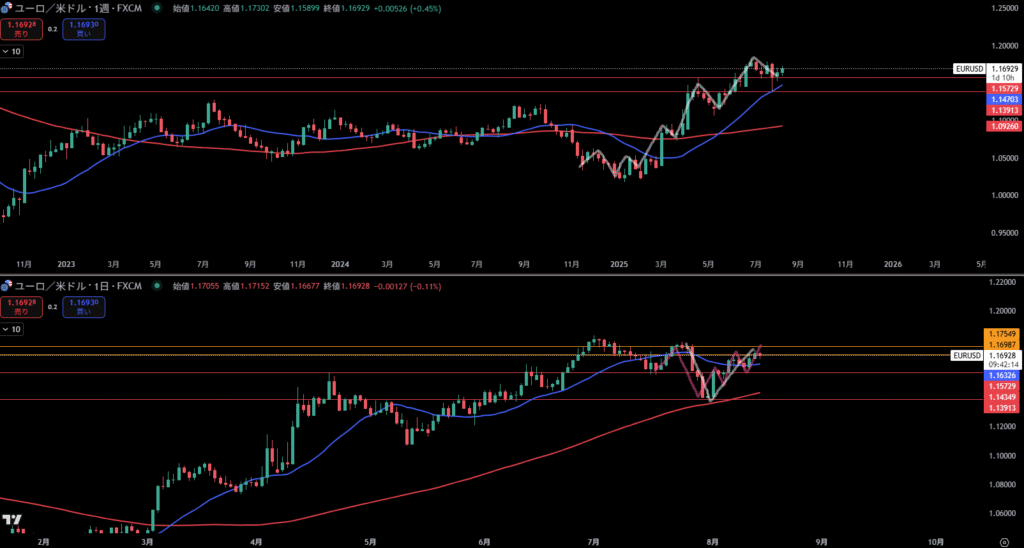
Task: Click the weekly chart's EUR/USD flag icon
Action: click(7, 9)
